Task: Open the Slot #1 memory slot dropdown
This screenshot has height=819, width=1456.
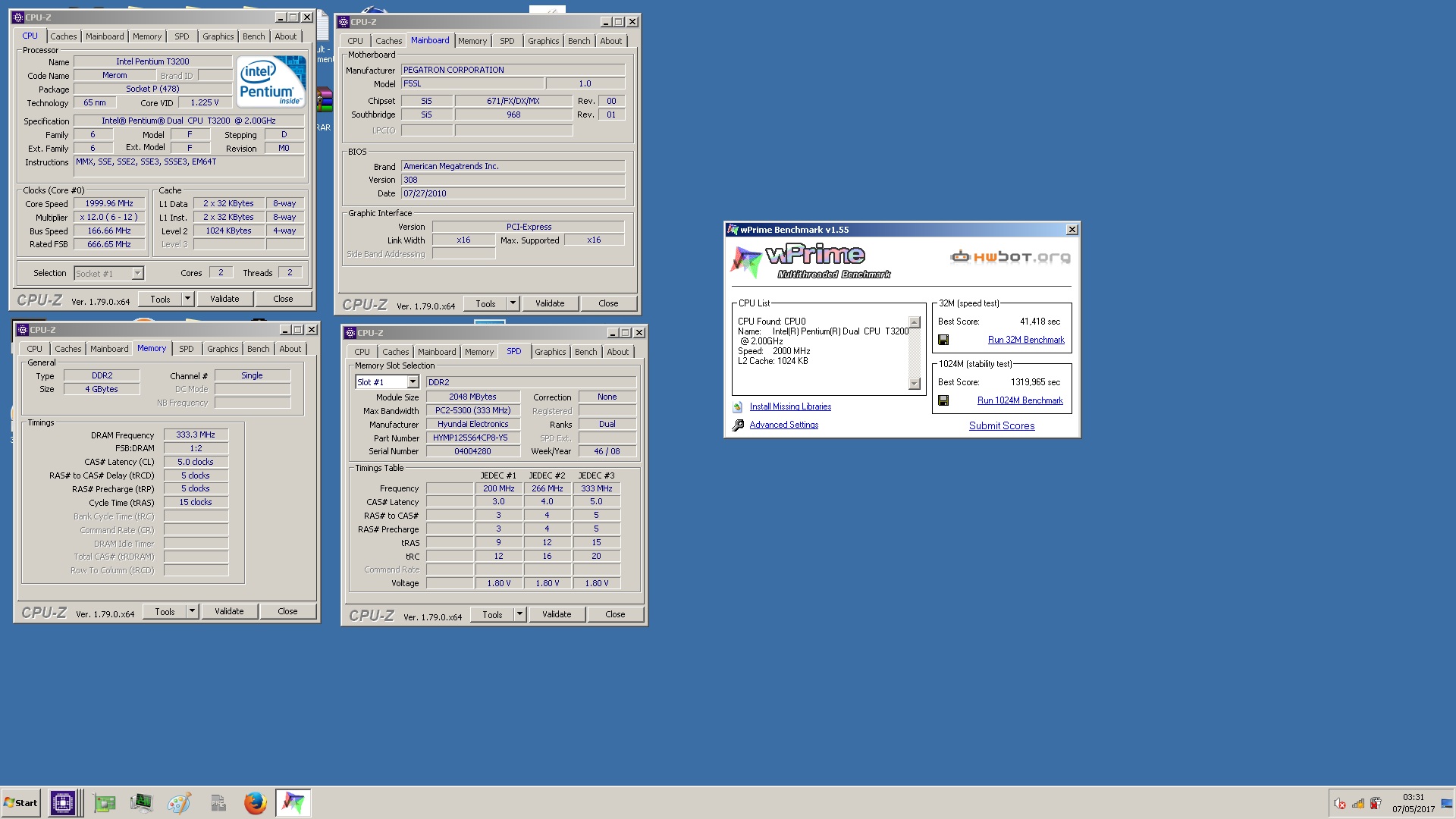Action: point(413,382)
